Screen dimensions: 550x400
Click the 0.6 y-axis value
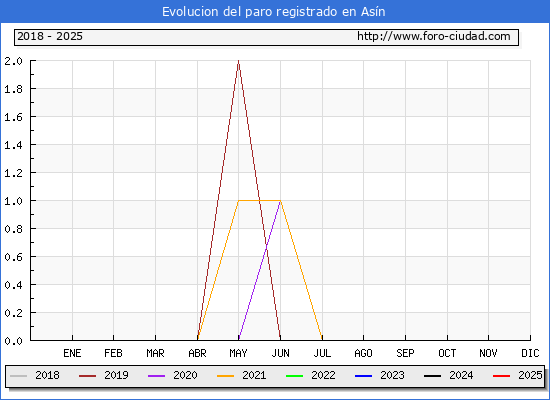(x=13, y=257)
